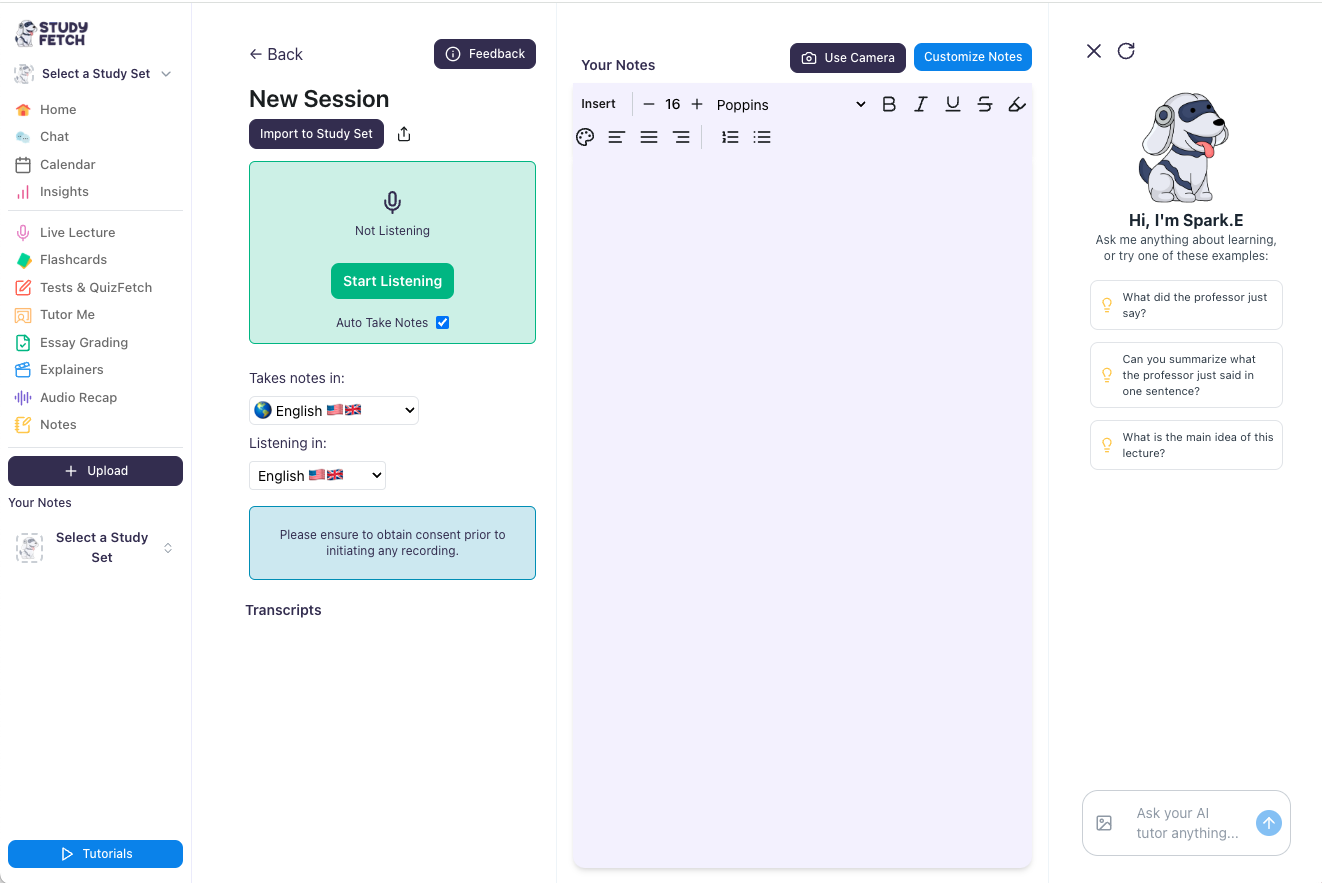Image resolution: width=1322 pixels, height=883 pixels.
Task: Open the 'Listening in' language dropdown
Action: pyautogui.click(x=317, y=475)
